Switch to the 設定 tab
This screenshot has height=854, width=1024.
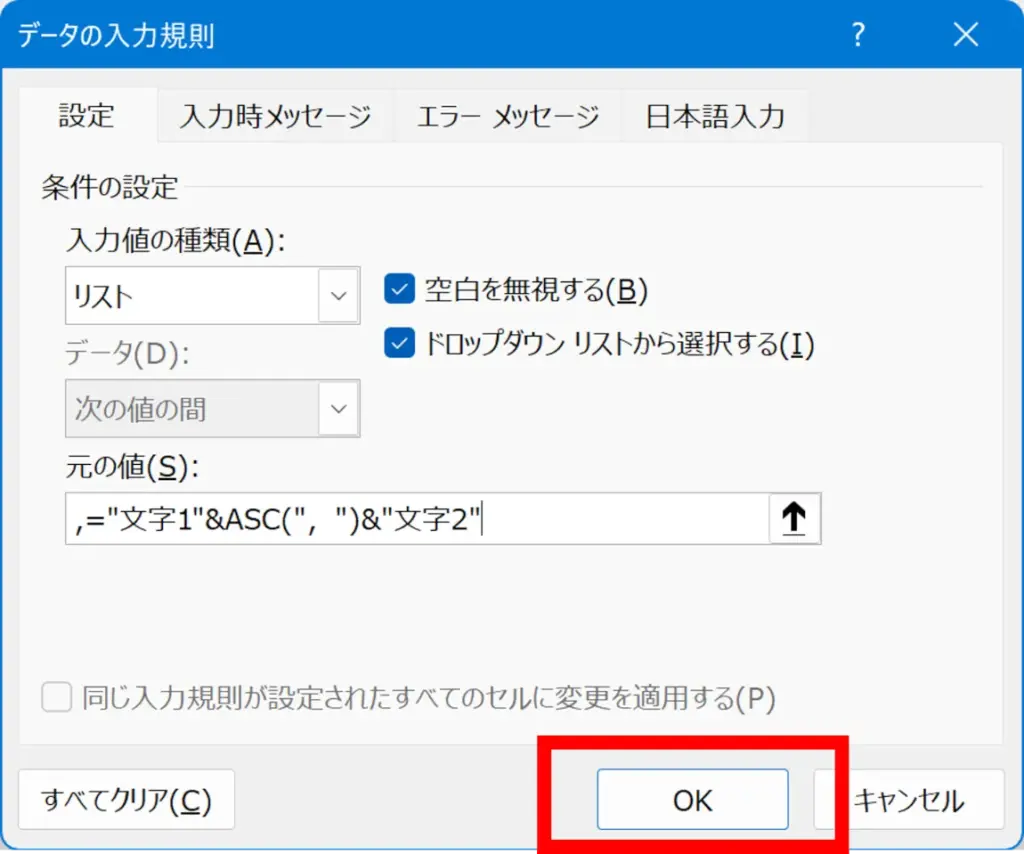click(x=86, y=116)
